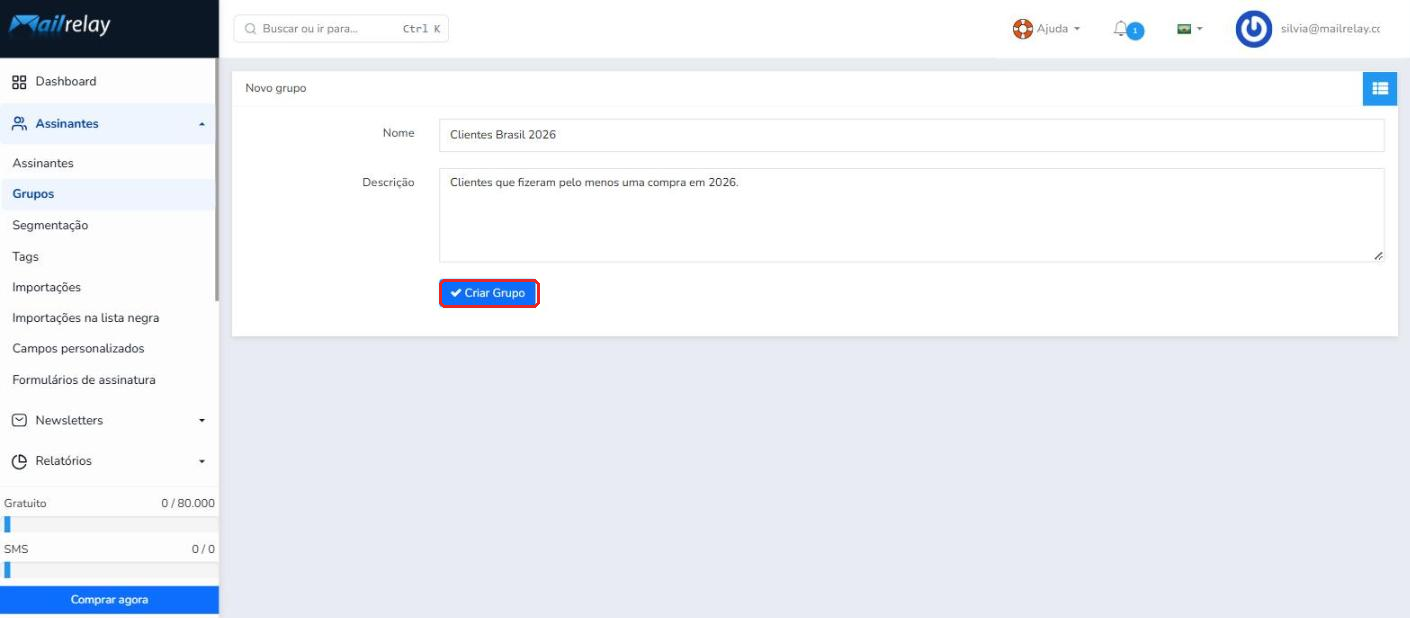Focus the Nome input field
Screen dimensions: 1410x618
coord(912,135)
